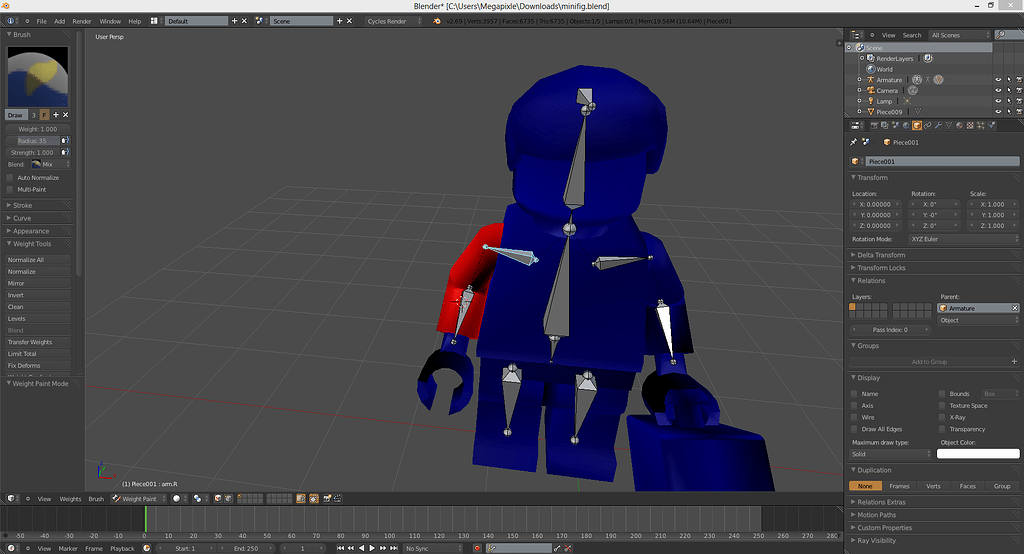The width and height of the screenshot is (1024, 554).
Task: Open the Object Constraints chain tab
Action: tap(927, 125)
